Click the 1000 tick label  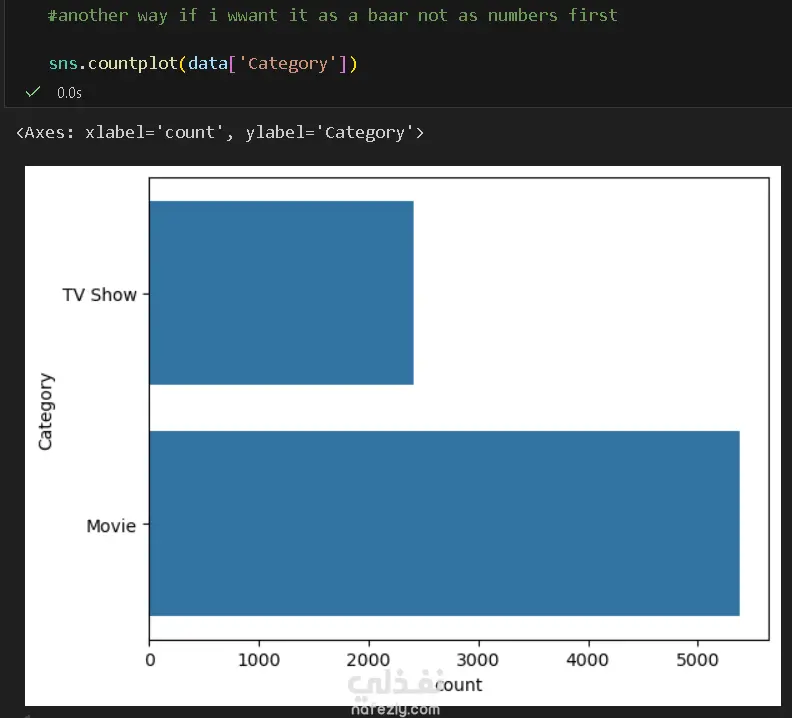coord(259,660)
